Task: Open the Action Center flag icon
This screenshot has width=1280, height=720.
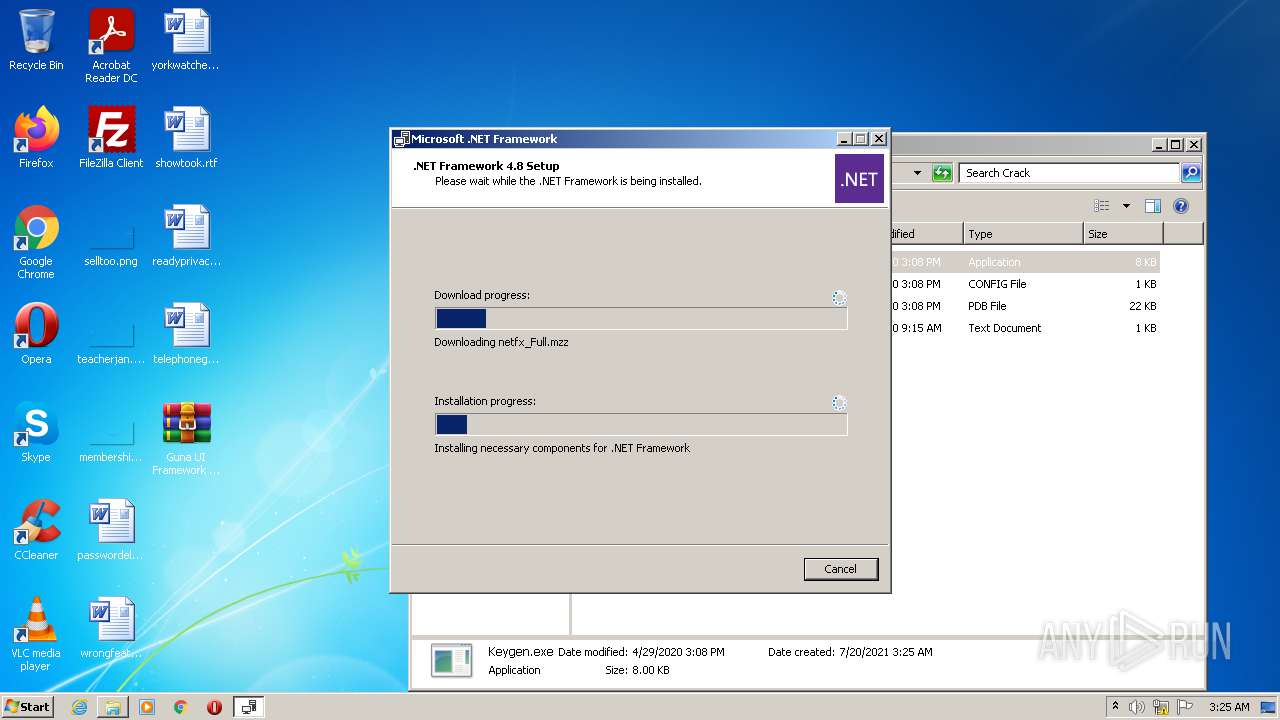Action: pyautogui.click(x=1184, y=707)
